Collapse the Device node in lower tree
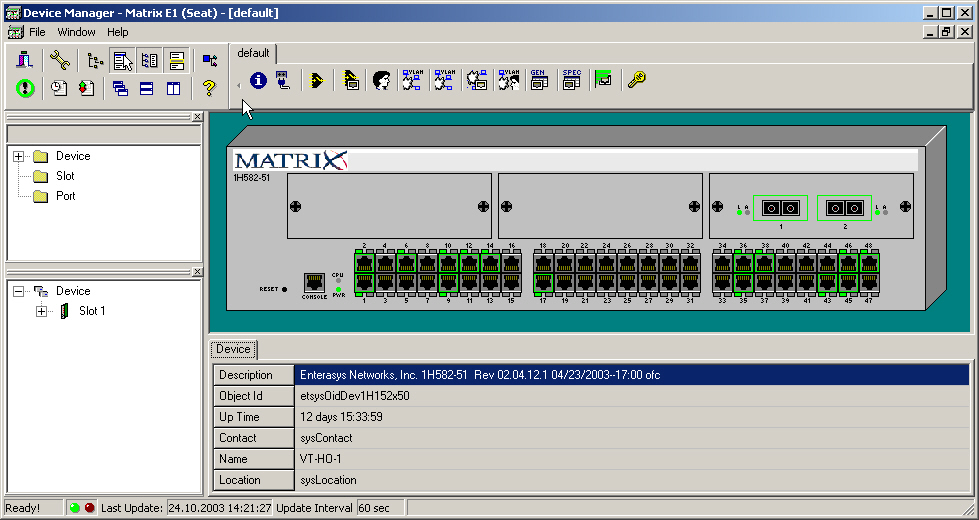Viewport: 979px width, 520px height. click(x=18, y=291)
